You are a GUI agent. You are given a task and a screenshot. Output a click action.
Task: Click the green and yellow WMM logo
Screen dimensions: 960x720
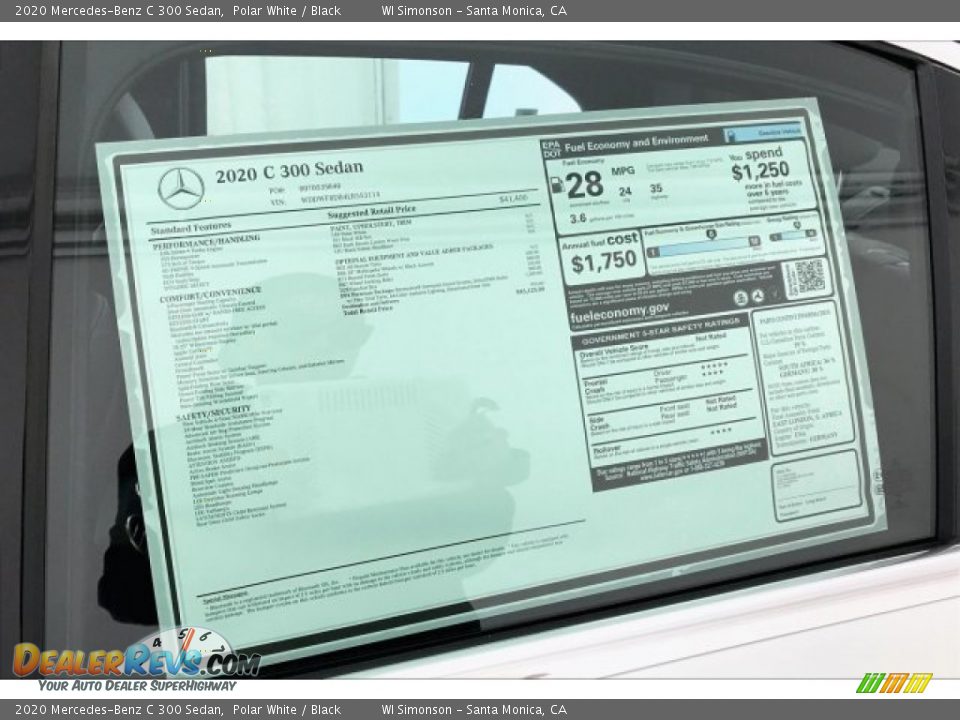pyautogui.click(x=894, y=683)
